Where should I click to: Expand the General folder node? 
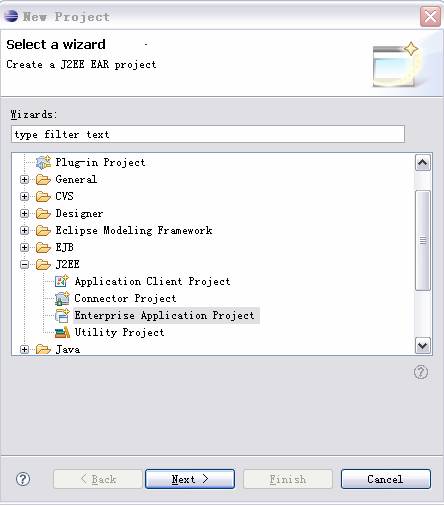tap(24, 179)
